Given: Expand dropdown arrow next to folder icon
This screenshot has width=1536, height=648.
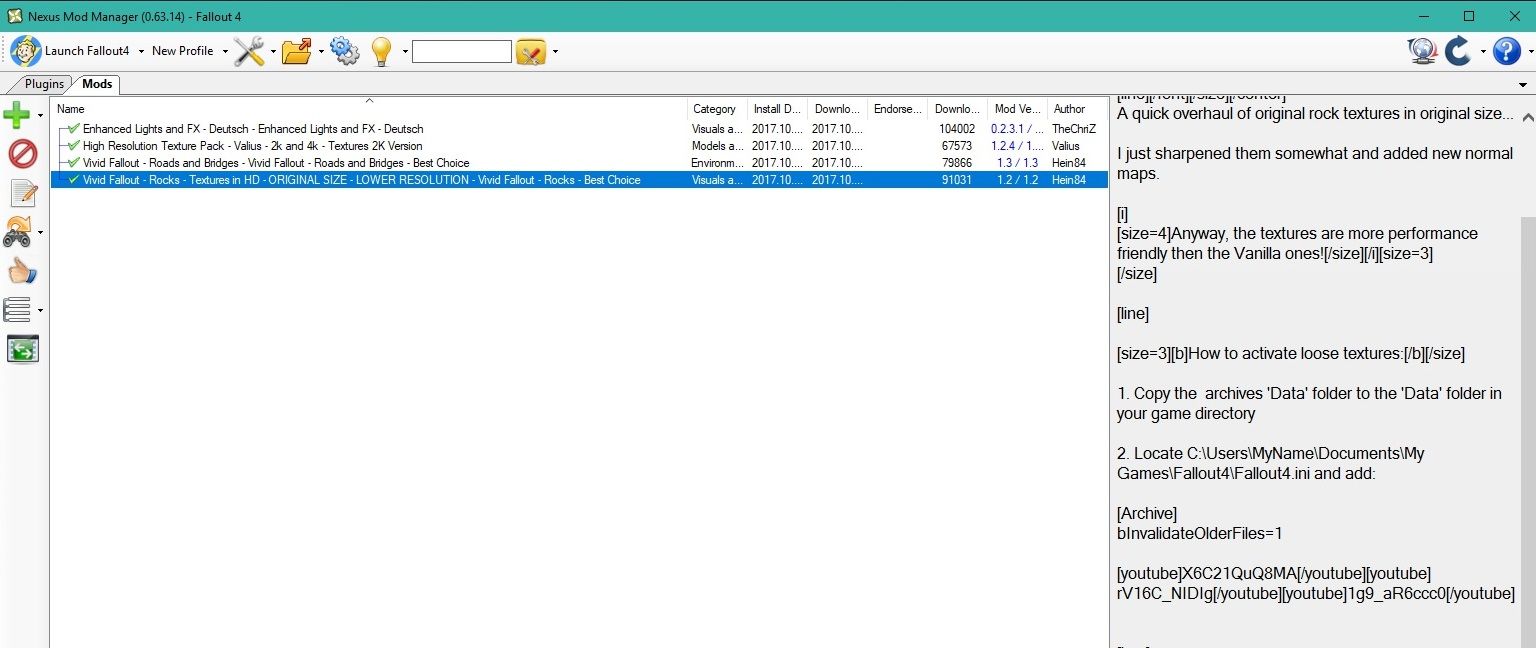Looking at the screenshot, I should pyautogui.click(x=321, y=51).
